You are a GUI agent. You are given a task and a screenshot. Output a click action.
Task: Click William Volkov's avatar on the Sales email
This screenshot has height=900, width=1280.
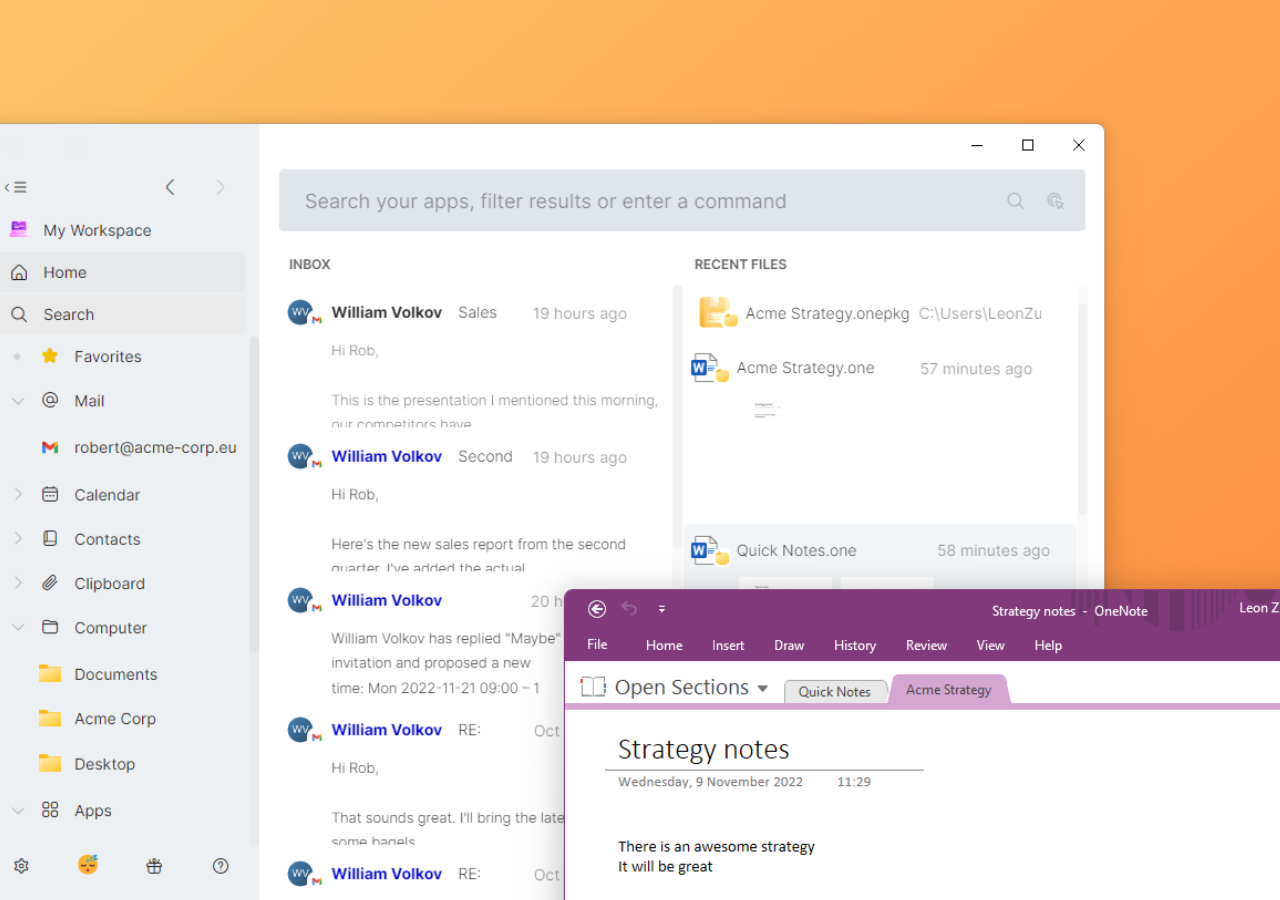[301, 313]
